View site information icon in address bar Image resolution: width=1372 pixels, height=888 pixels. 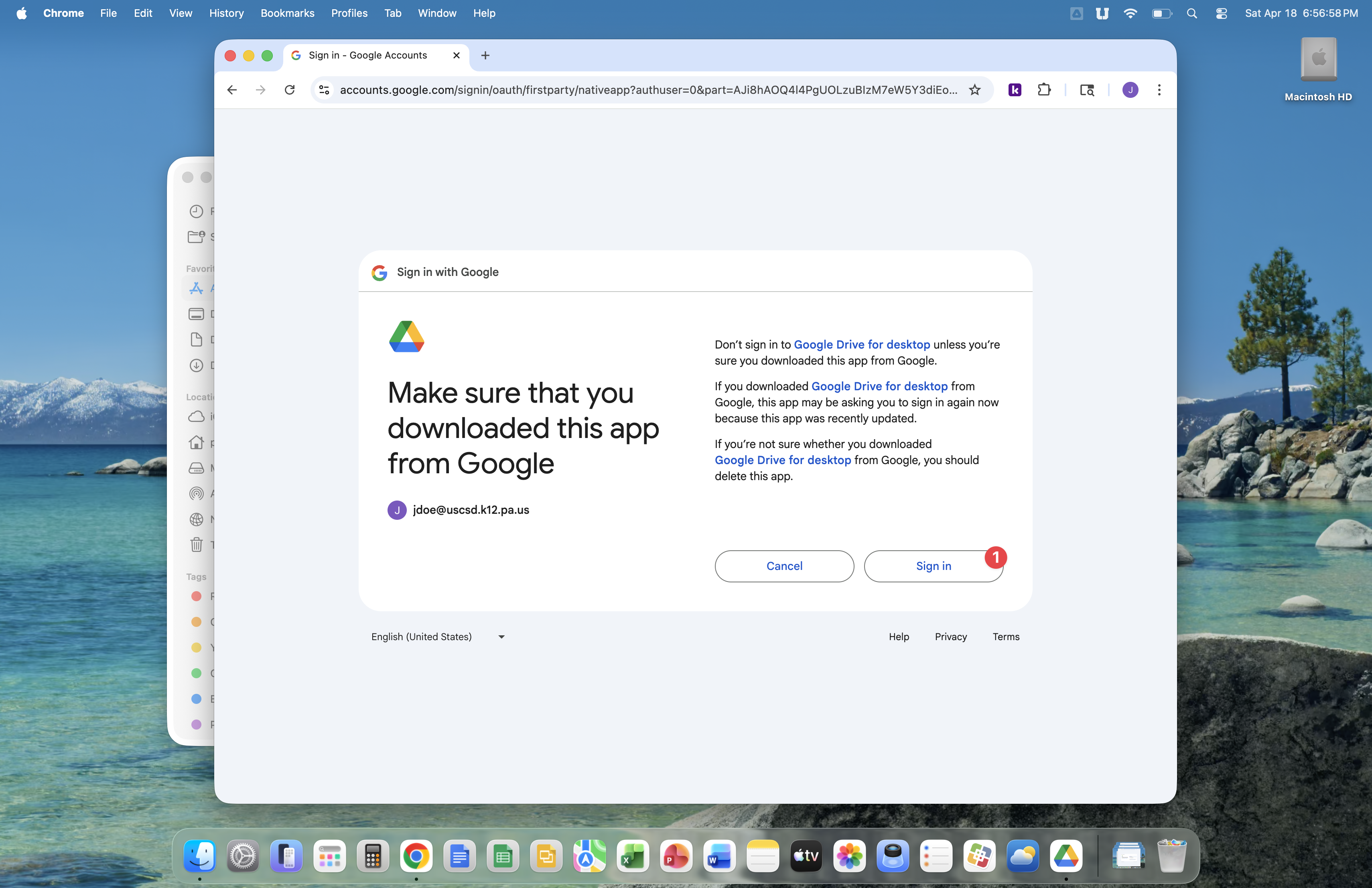(x=325, y=90)
